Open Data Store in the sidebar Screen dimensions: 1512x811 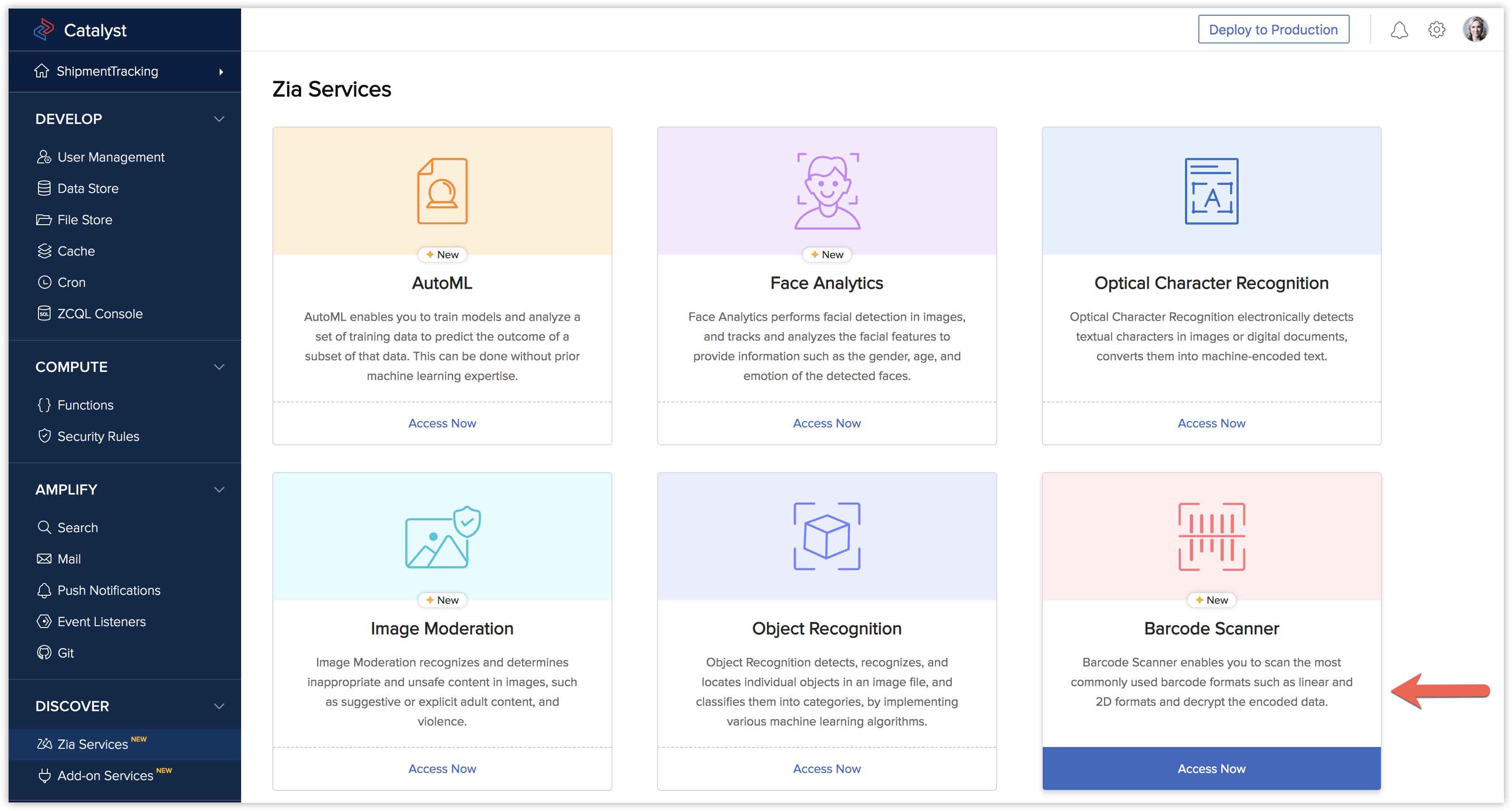(88, 188)
